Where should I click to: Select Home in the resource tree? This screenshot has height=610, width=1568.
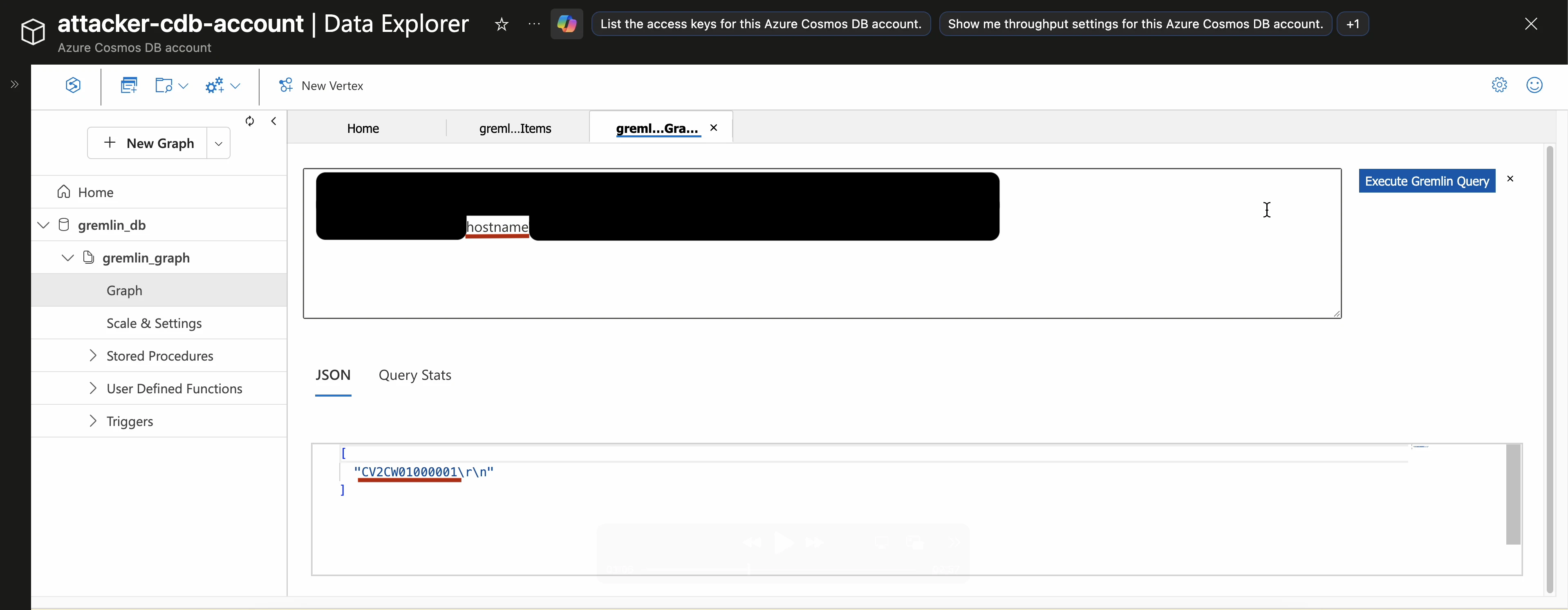159,193
